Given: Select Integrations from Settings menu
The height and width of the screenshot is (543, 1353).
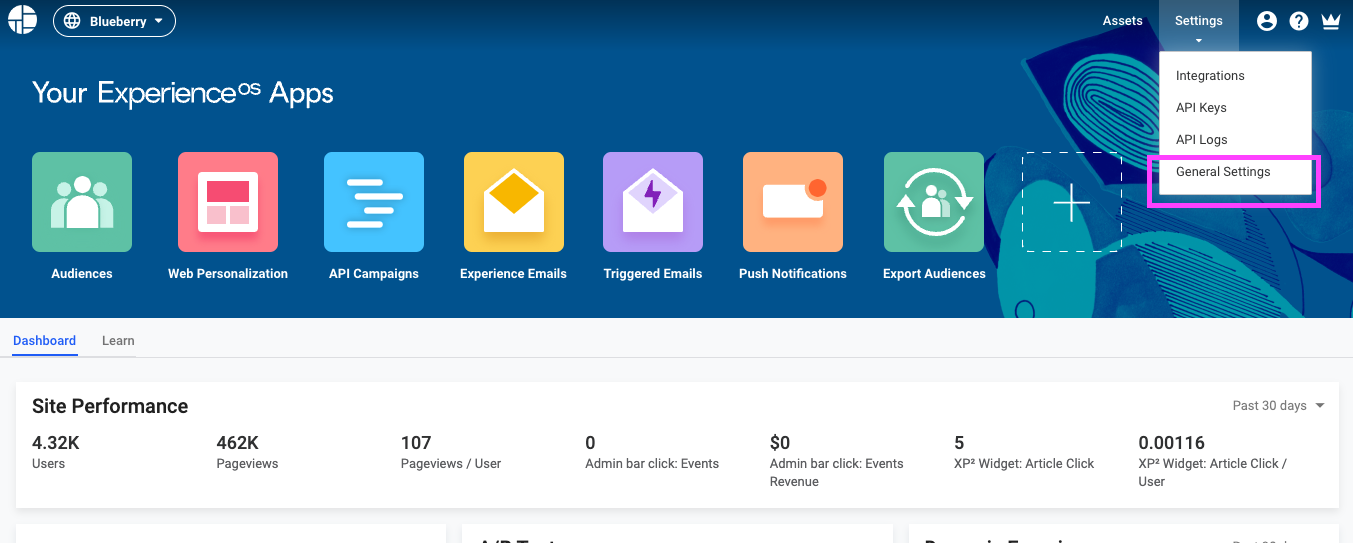Looking at the screenshot, I should pyautogui.click(x=1235, y=76).
